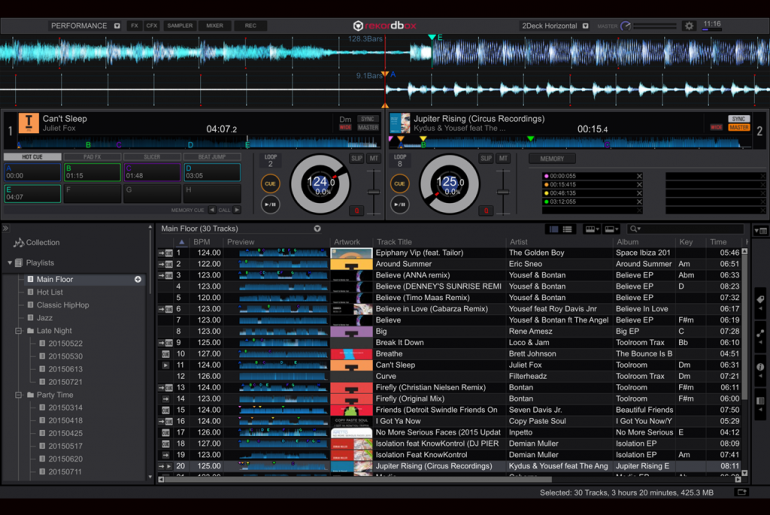Switch to artwork list view icon
The width and height of the screenshot is (770, 515).
coord(554,229)
